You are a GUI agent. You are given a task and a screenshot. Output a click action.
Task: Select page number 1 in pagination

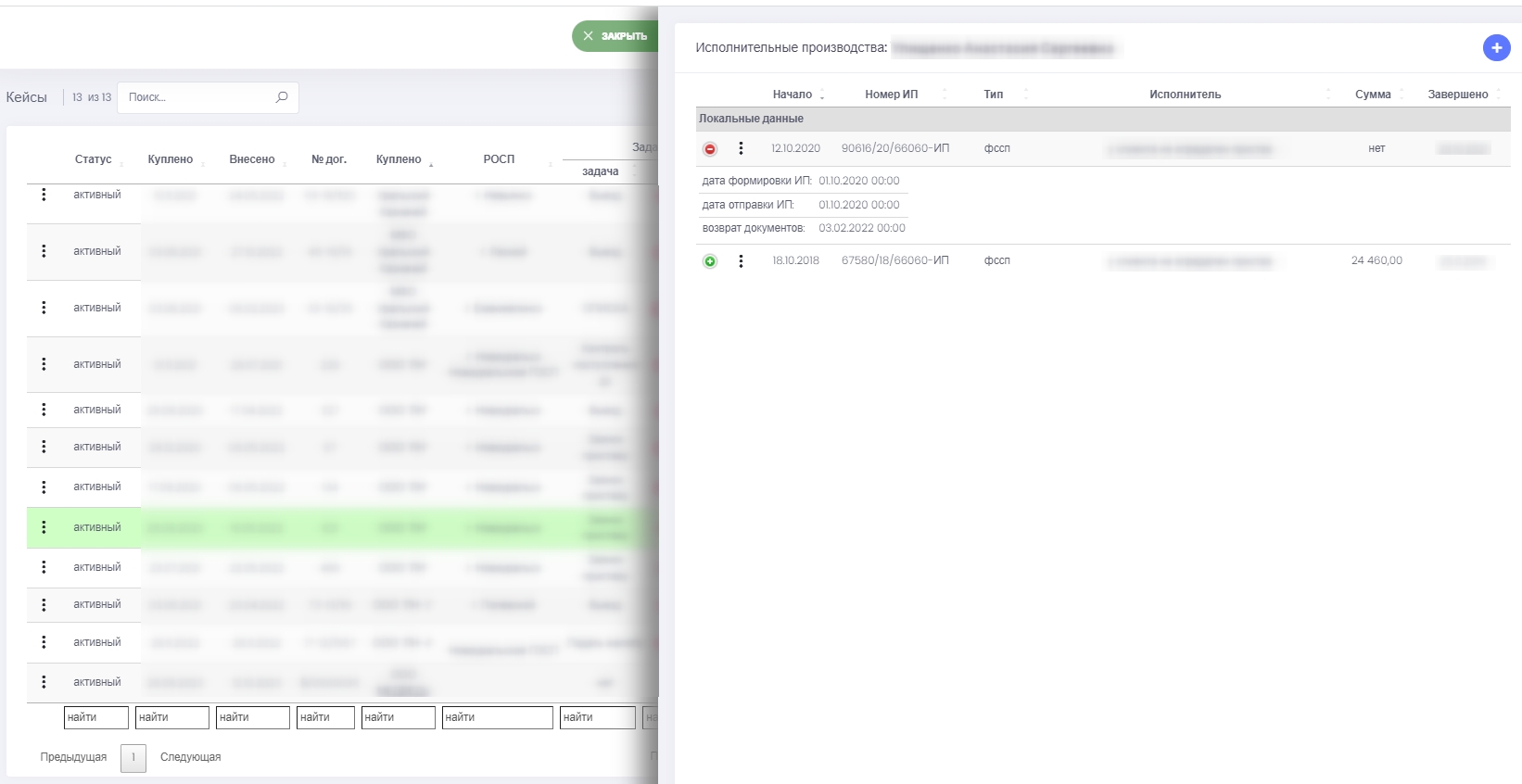coord(133,757)
